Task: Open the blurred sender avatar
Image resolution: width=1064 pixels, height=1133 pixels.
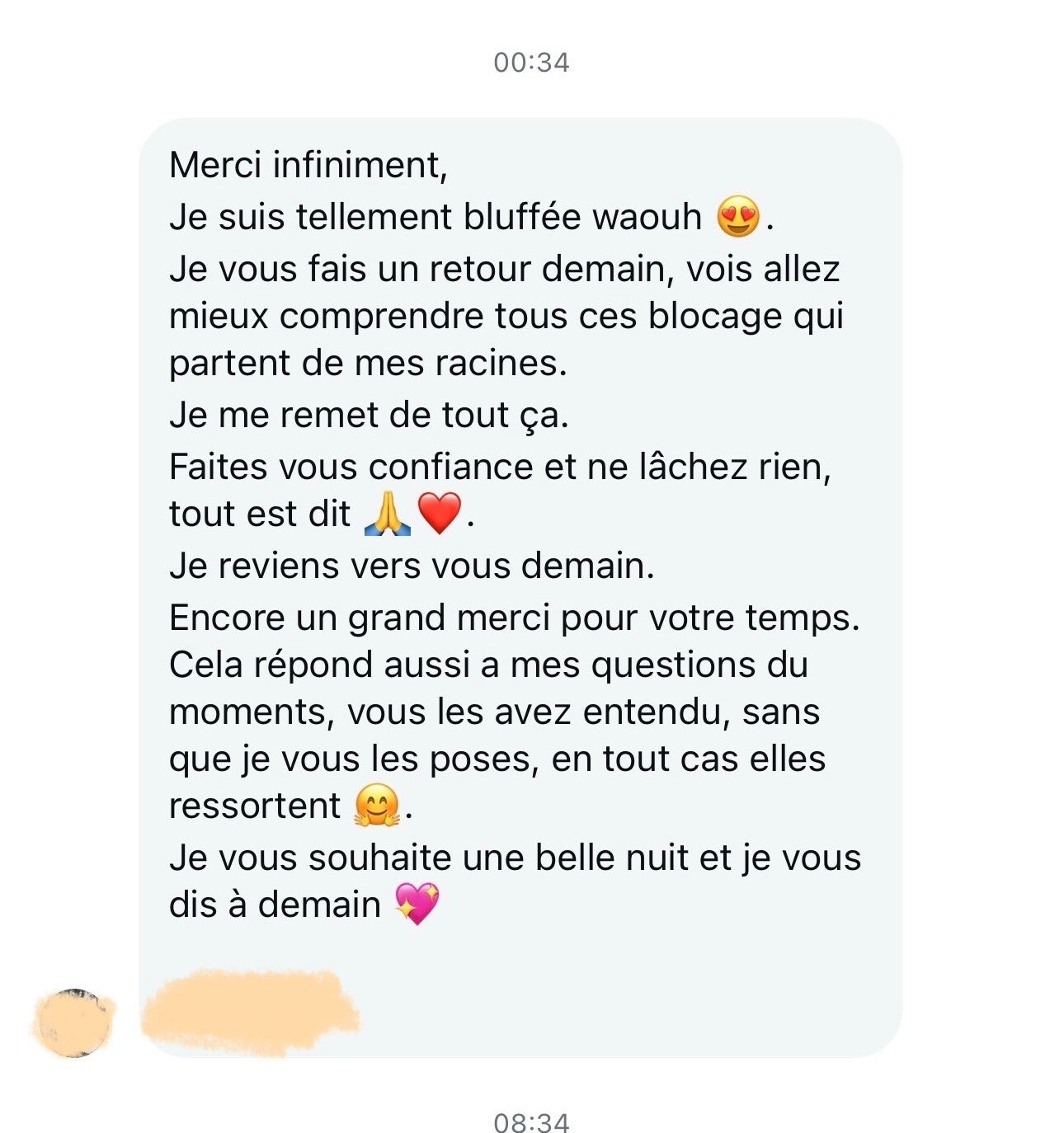Action: (74, 1023)
